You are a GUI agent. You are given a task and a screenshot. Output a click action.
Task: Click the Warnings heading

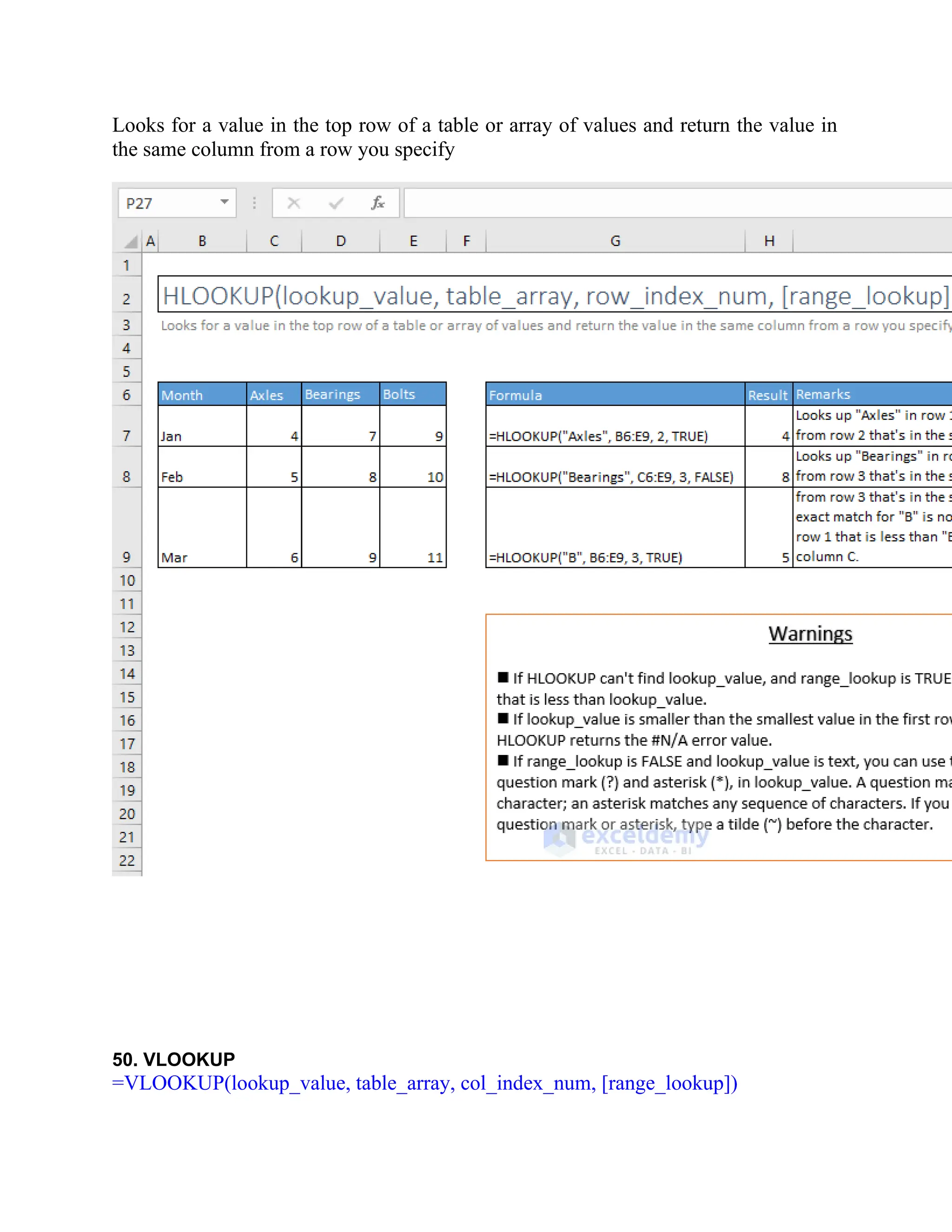810,634
